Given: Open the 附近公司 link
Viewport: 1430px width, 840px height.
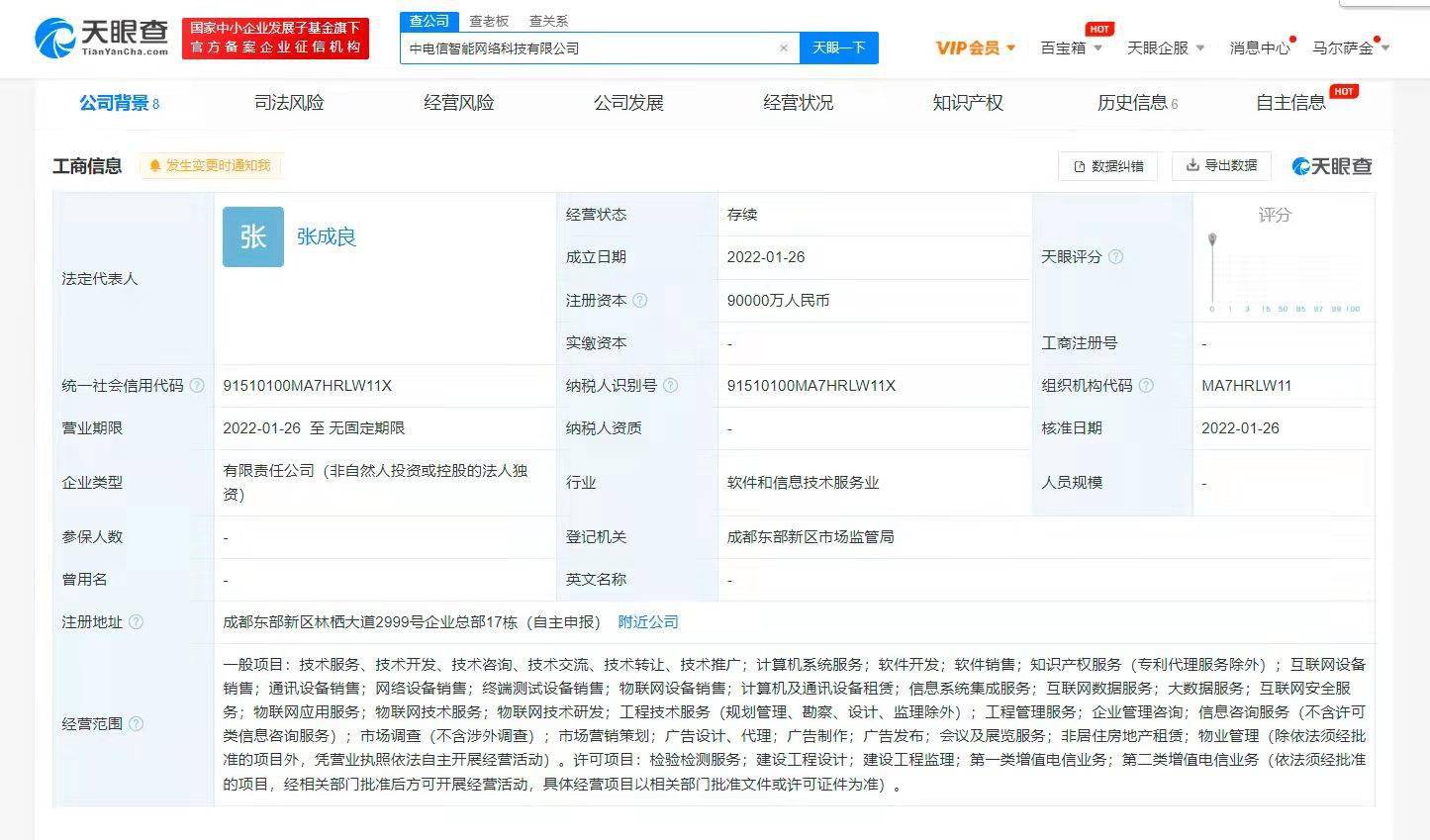Looking at the screenshot, I should pos(648,621).
